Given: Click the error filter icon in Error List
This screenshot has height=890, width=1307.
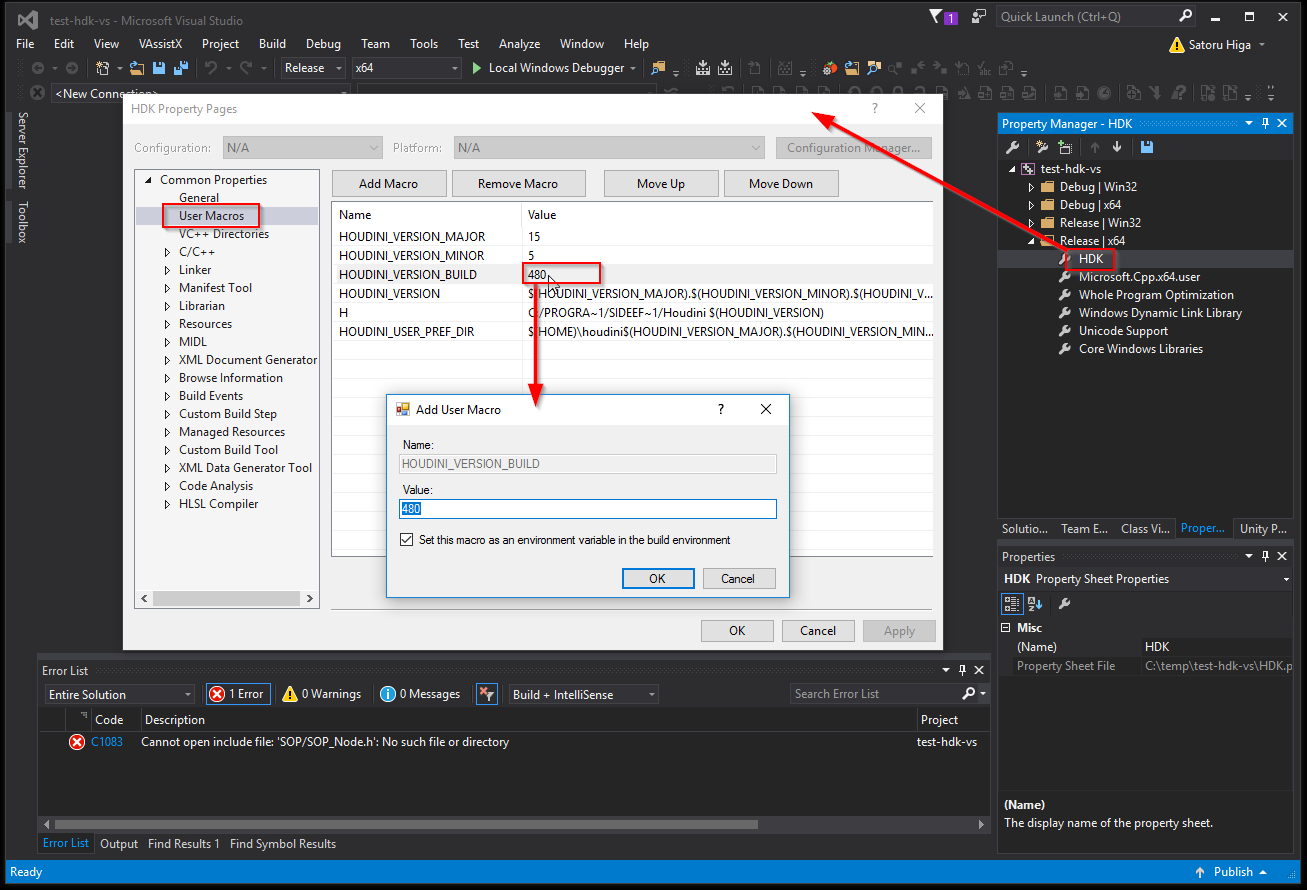Looking at the screenshot, I should 486,694.
